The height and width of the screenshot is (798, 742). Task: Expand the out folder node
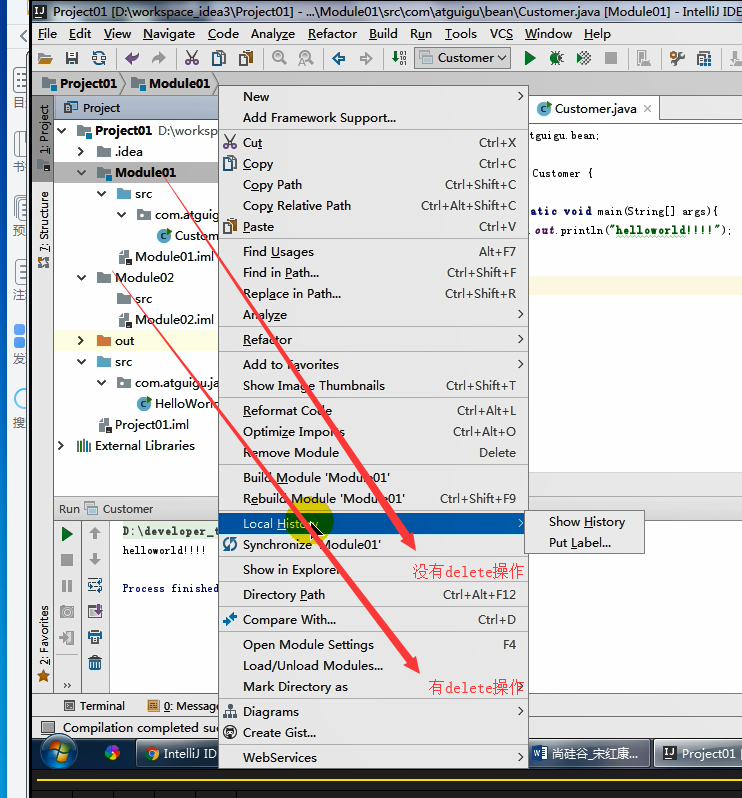pos(81,340)
